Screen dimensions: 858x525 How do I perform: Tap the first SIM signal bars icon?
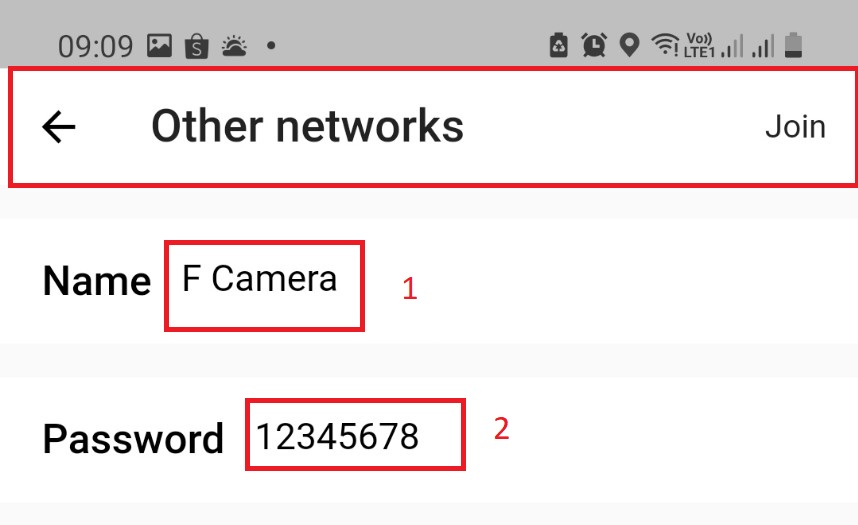tap(732, 46)
